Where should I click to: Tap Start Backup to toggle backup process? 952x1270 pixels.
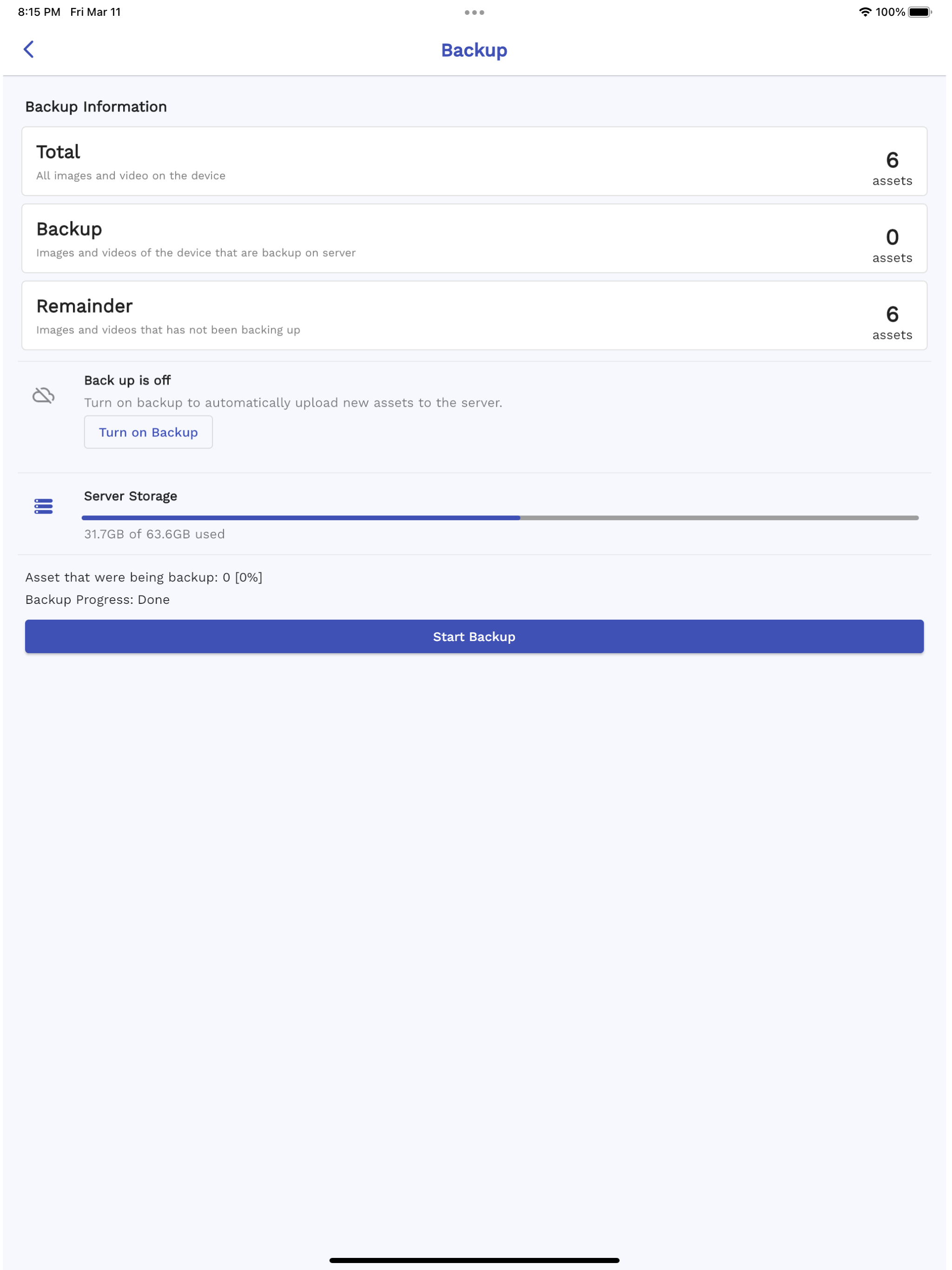(x=474, y=636)
